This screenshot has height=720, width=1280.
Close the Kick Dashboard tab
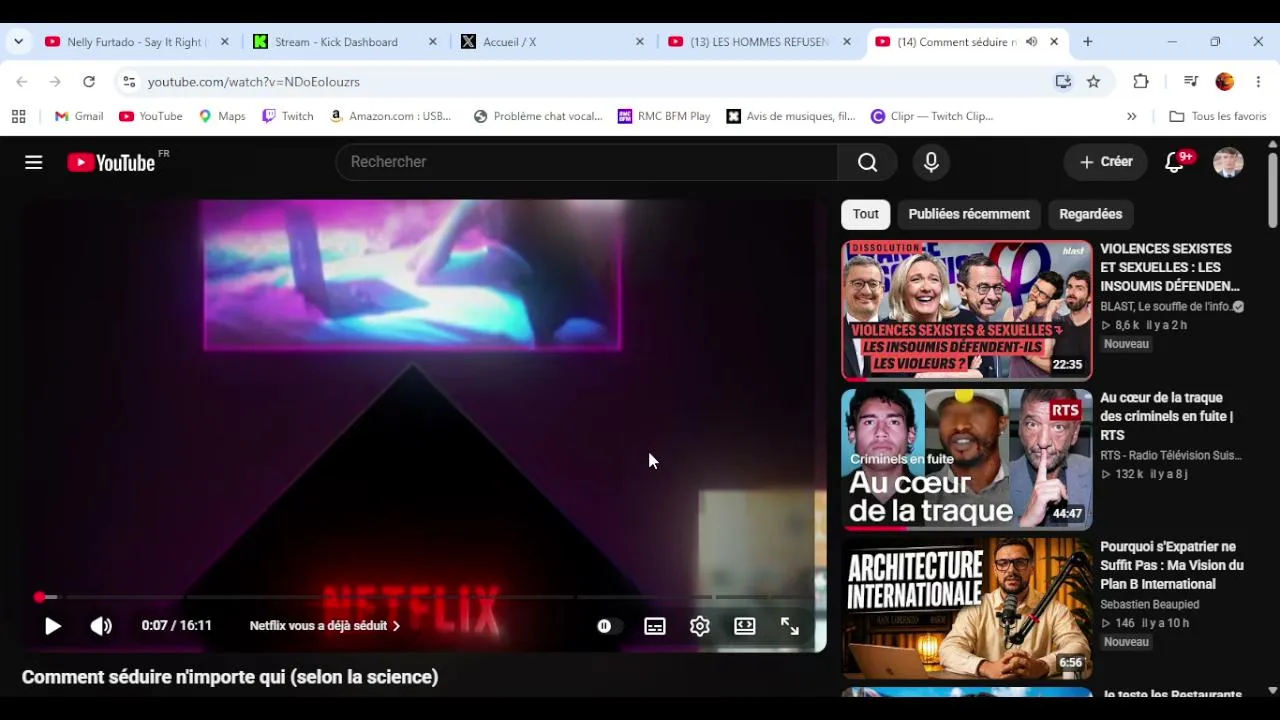(x=433, y=42)
